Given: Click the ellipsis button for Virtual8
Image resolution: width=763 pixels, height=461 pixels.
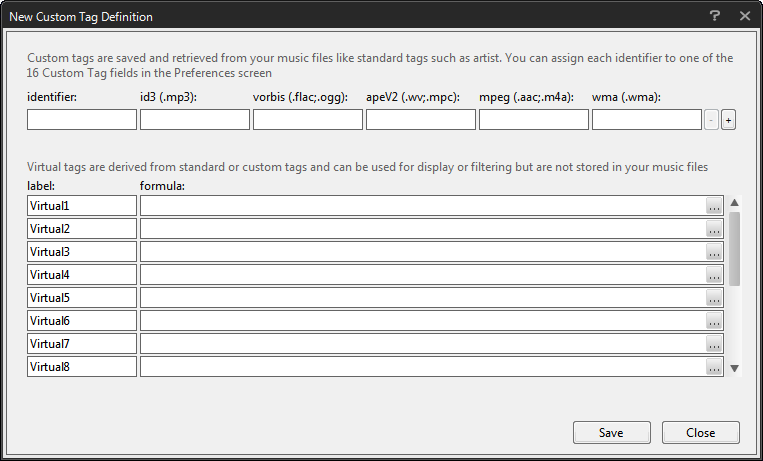Looking at the screenshot, I should [x=713, y=367].
